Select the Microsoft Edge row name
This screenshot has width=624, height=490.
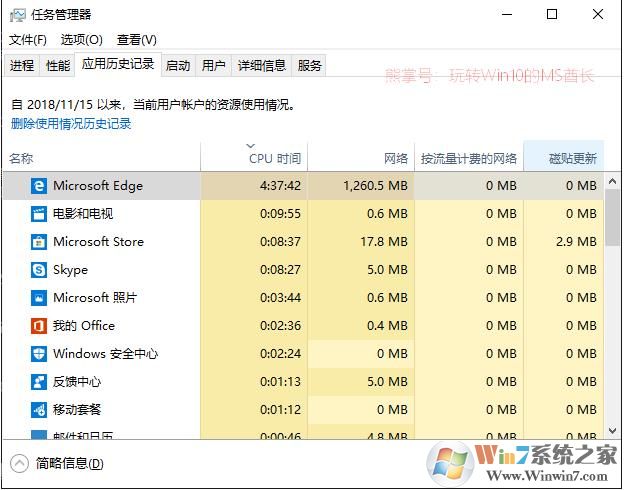pos(98,186)
